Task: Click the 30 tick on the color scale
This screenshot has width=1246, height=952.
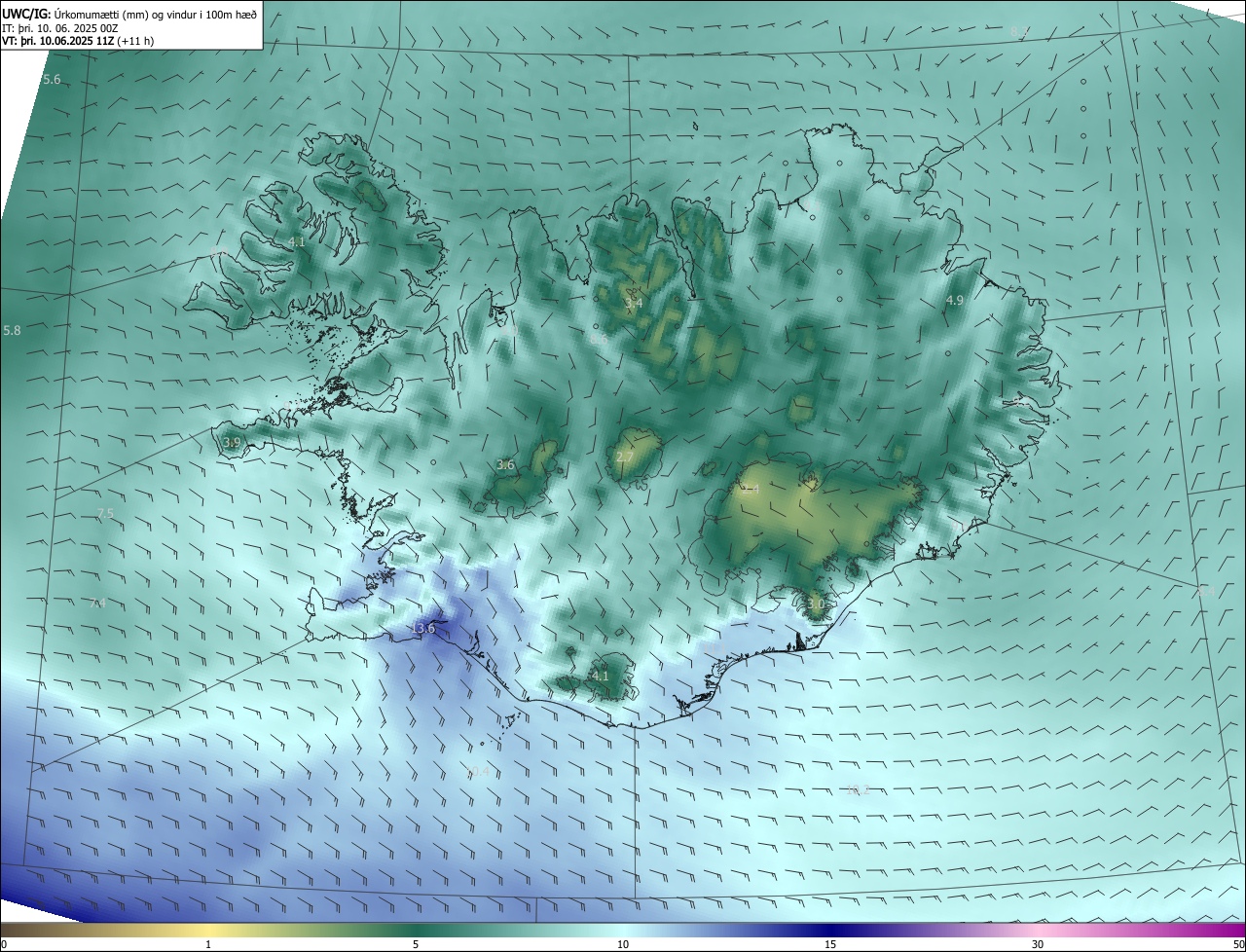Action: 1038,944
